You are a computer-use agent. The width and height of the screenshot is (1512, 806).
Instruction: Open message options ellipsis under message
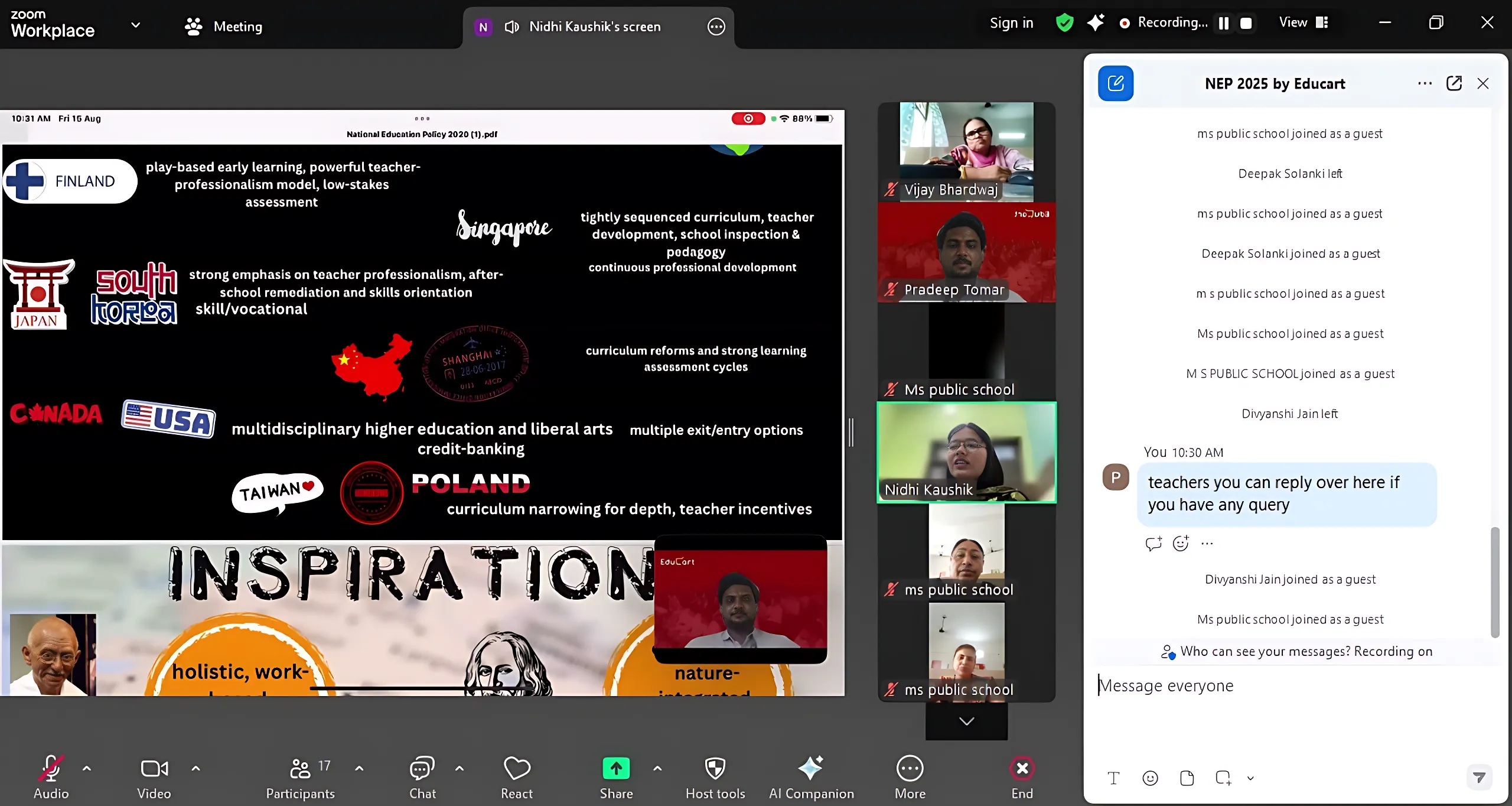point(1207,543)
